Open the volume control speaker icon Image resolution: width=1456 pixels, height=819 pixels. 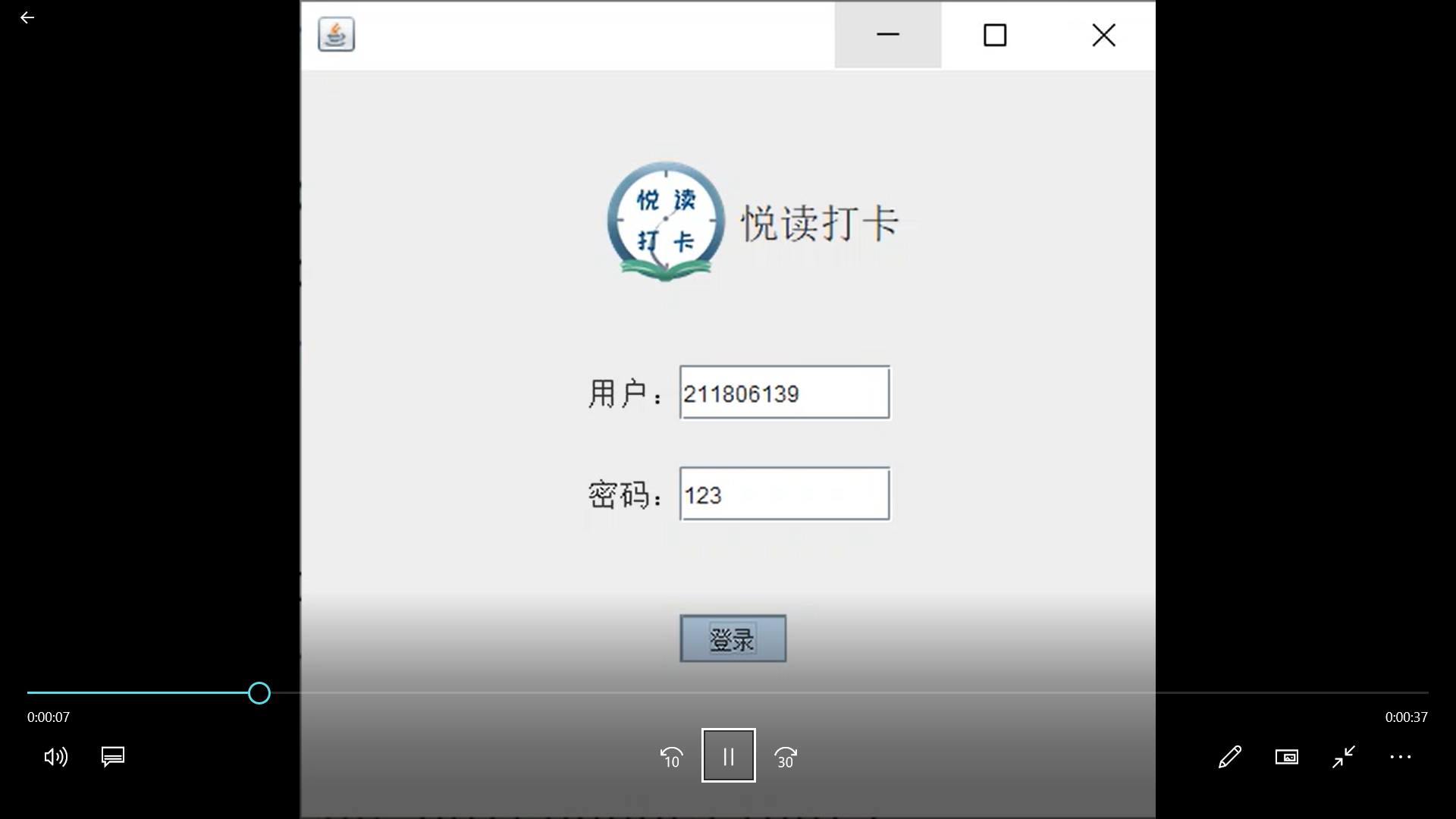[x=56, y=757]
